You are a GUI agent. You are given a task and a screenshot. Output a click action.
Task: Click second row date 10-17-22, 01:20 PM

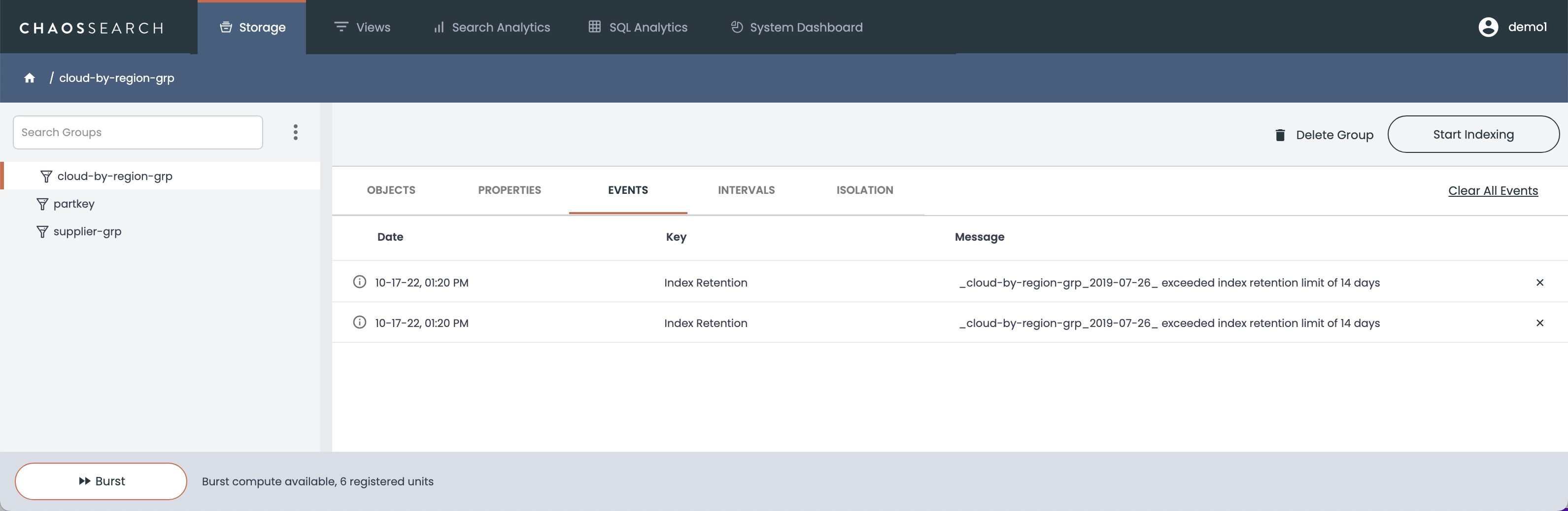[422, 323]
